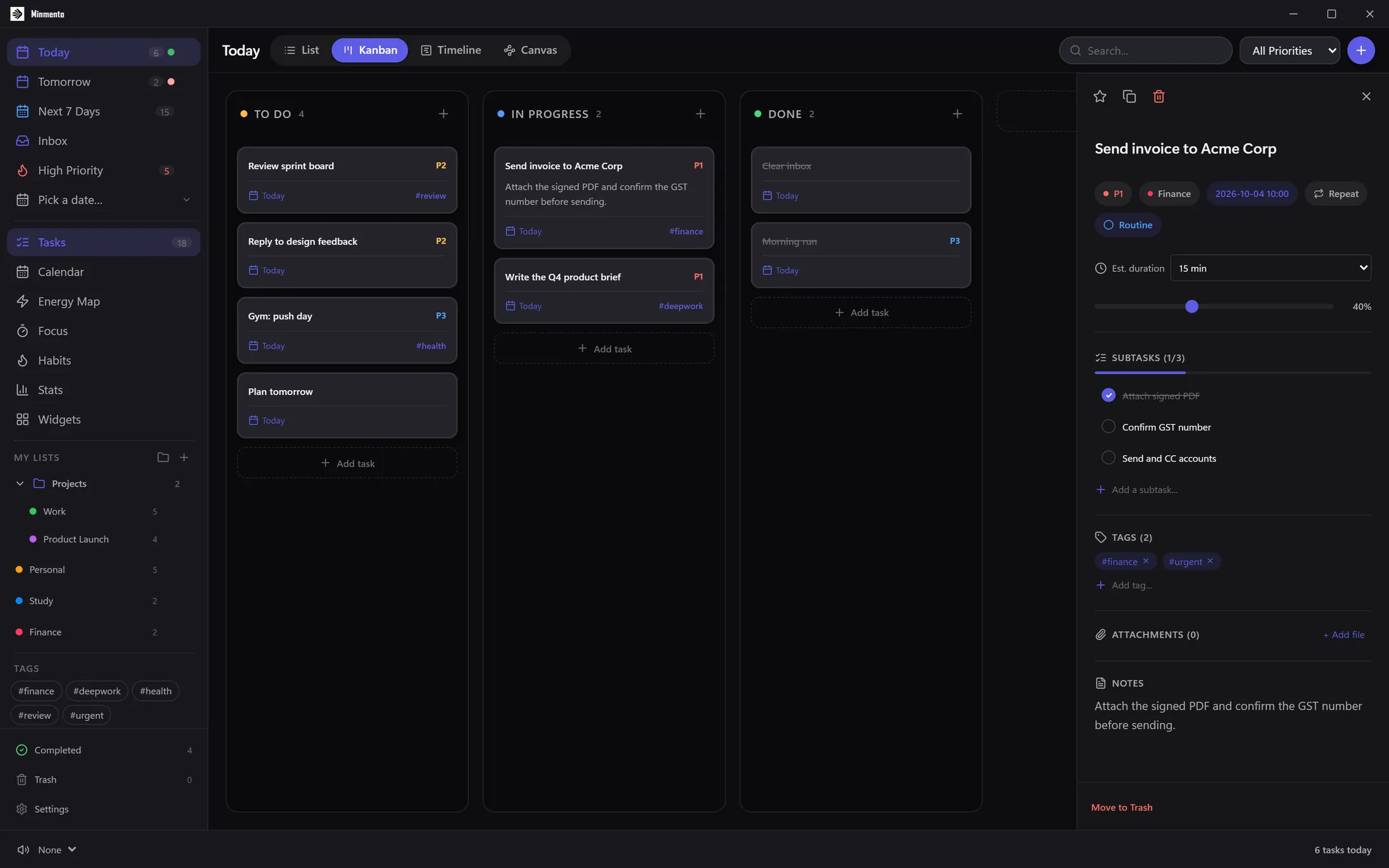
Task: Open Energy Map from sidebar
Action: click(104, 301)
